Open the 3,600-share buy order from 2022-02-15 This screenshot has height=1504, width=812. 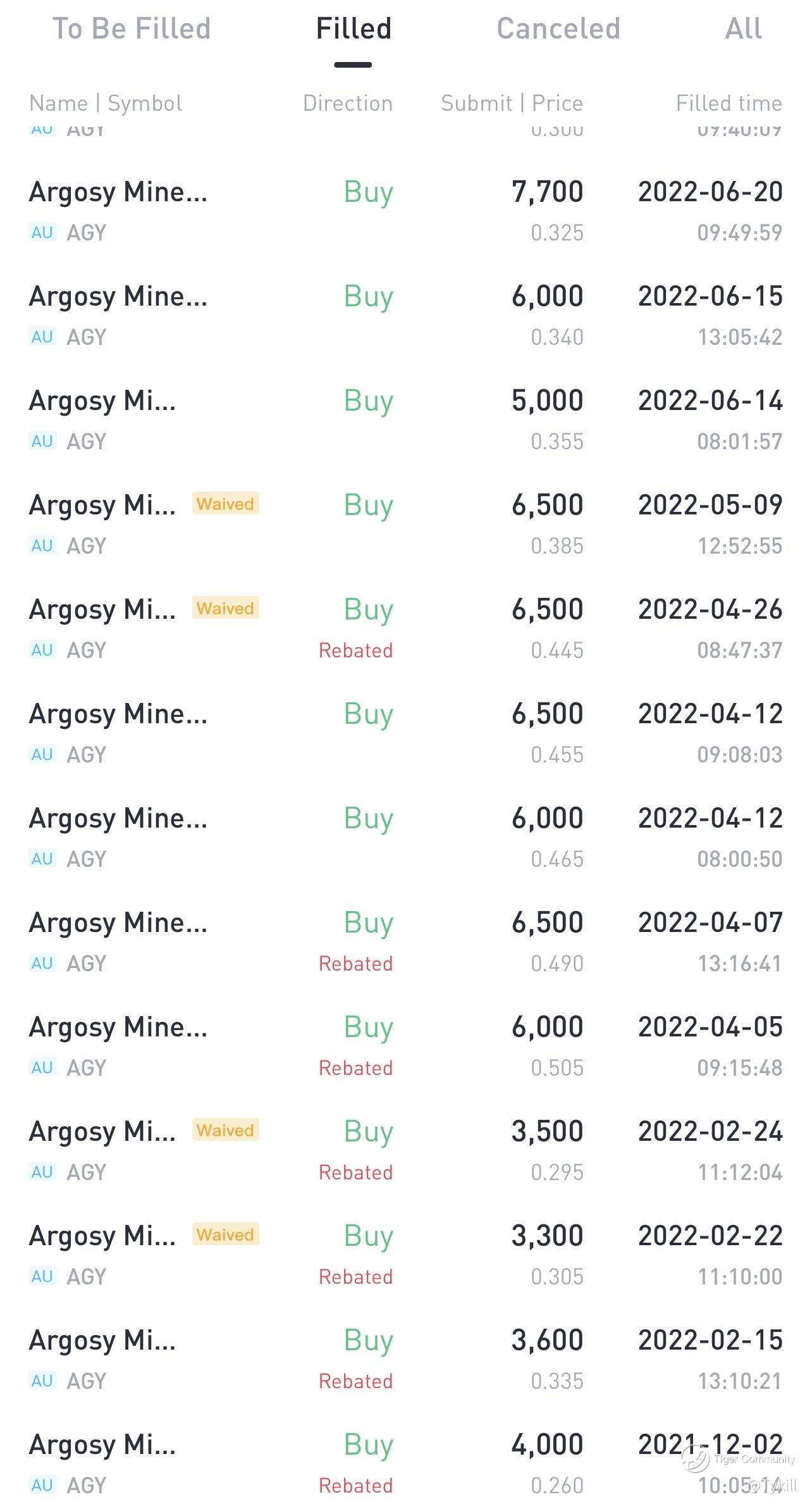coord(405,1359)
